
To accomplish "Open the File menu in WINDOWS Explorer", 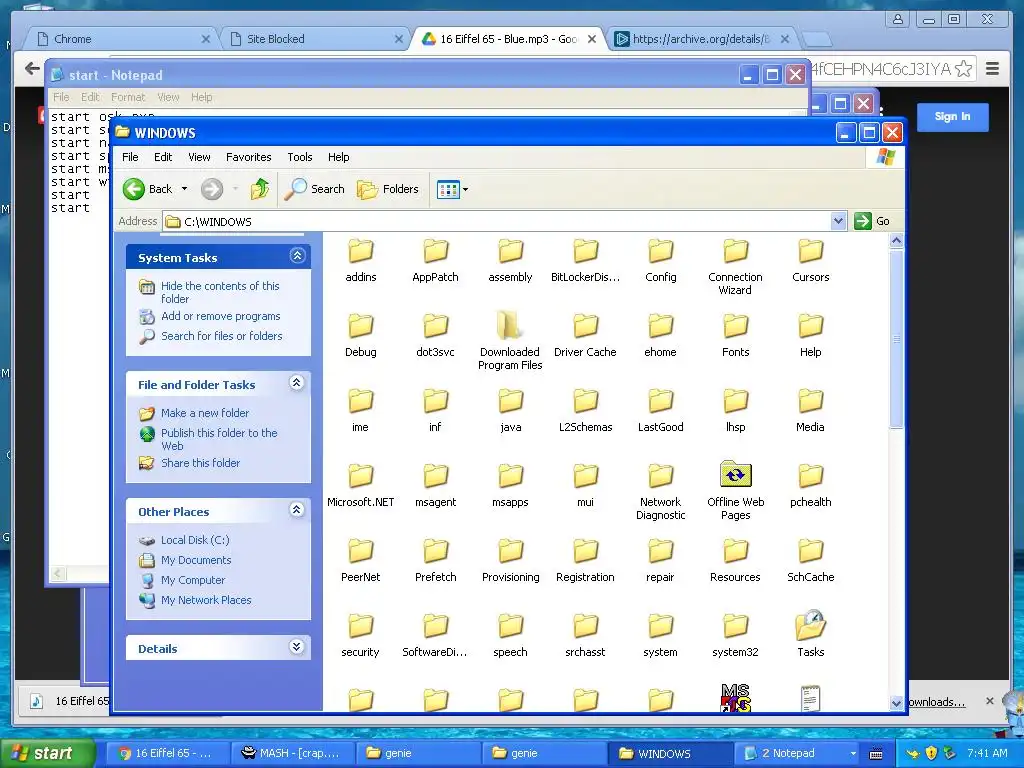I will point(130,157).
